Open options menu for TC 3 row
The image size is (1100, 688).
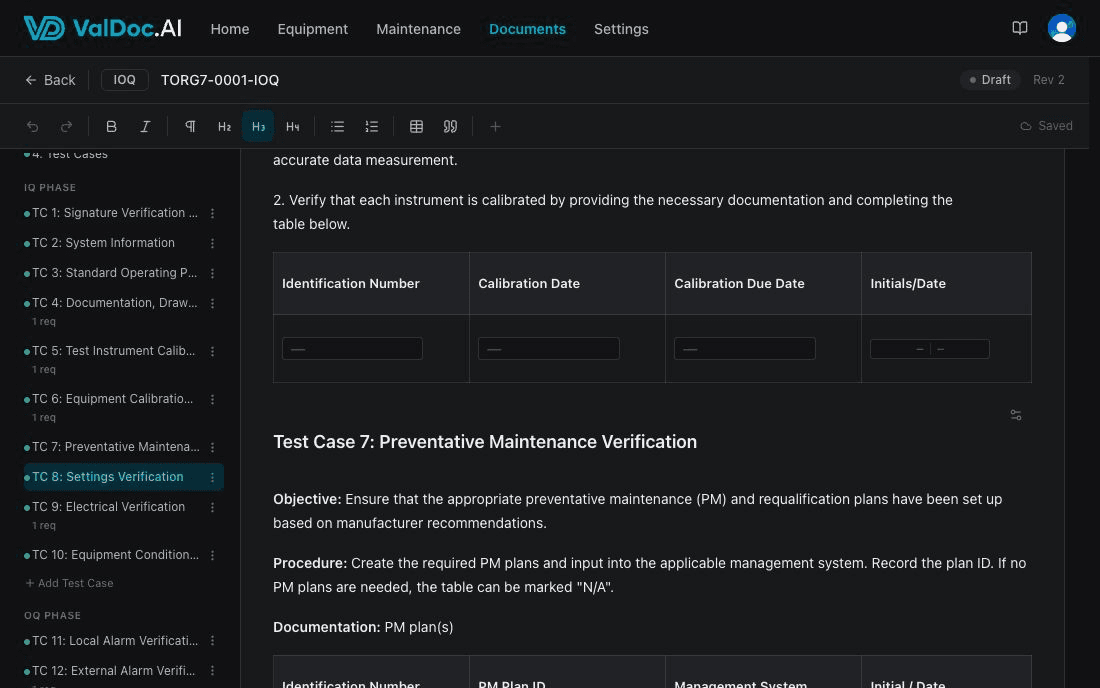pos(213,274)
